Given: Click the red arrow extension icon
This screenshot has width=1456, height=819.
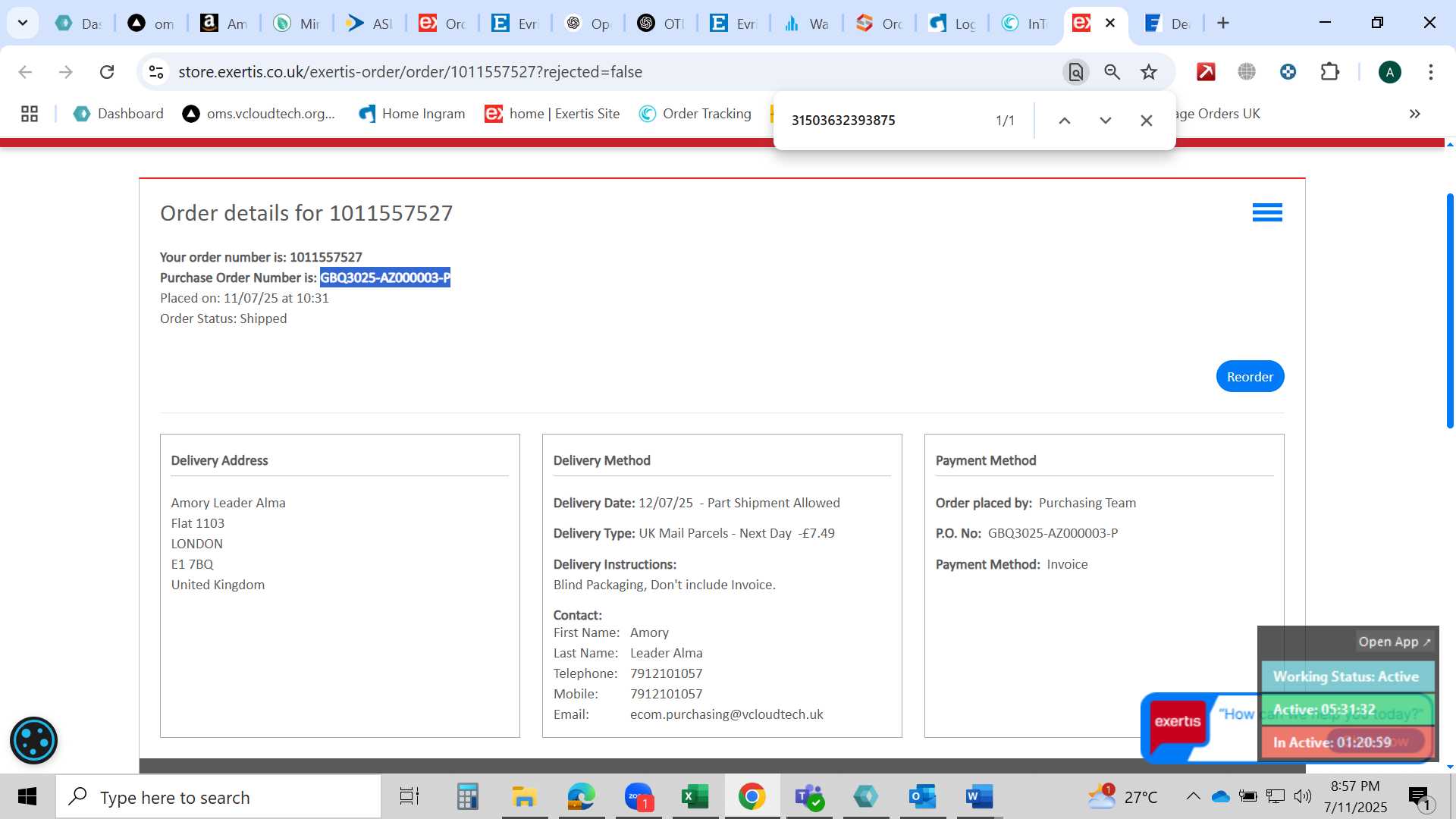Looking at the screenshot, I should [x=1206, y=72].
